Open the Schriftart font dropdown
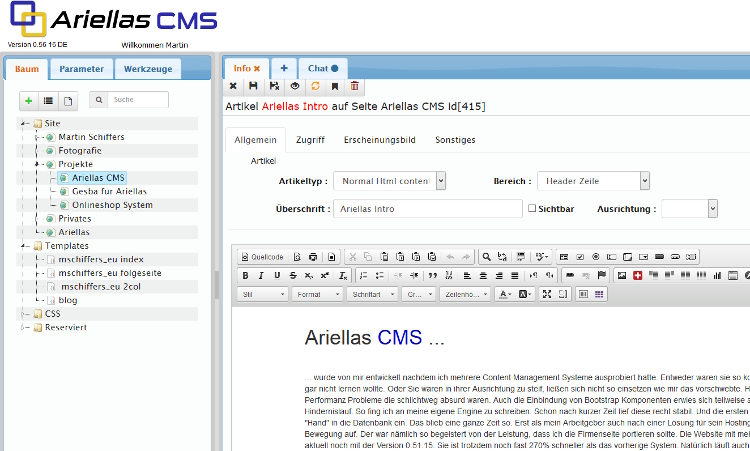Viewport: 750px width, 451px height. [373, 294]
